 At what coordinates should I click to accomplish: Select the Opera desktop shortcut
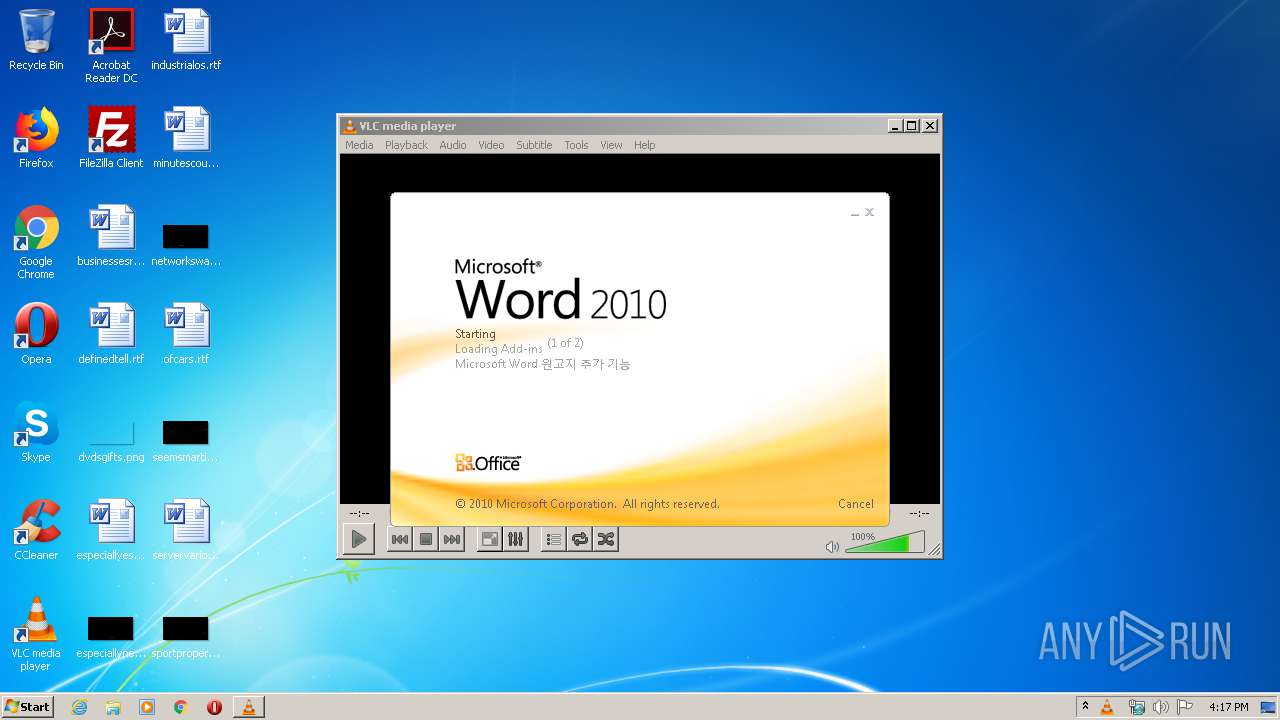(36, 334)
